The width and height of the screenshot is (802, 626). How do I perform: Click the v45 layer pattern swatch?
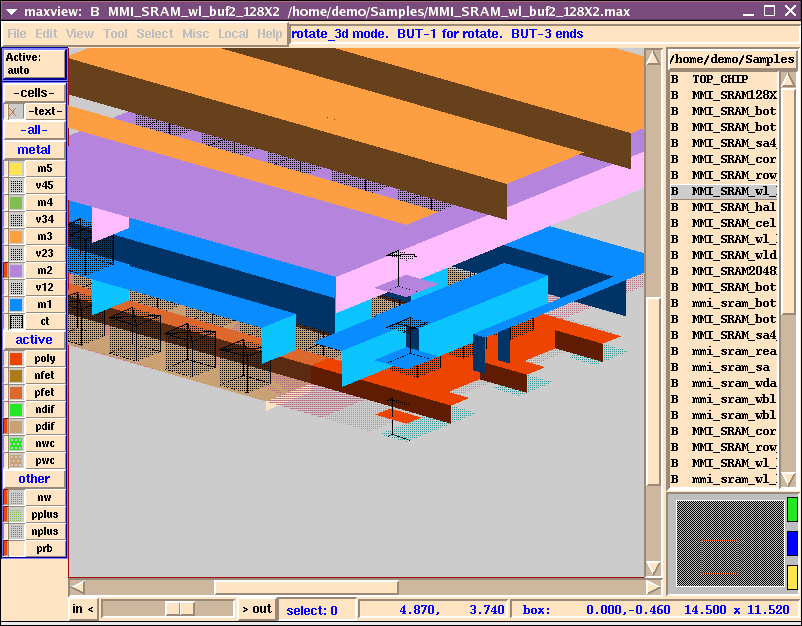coord(16,186)
